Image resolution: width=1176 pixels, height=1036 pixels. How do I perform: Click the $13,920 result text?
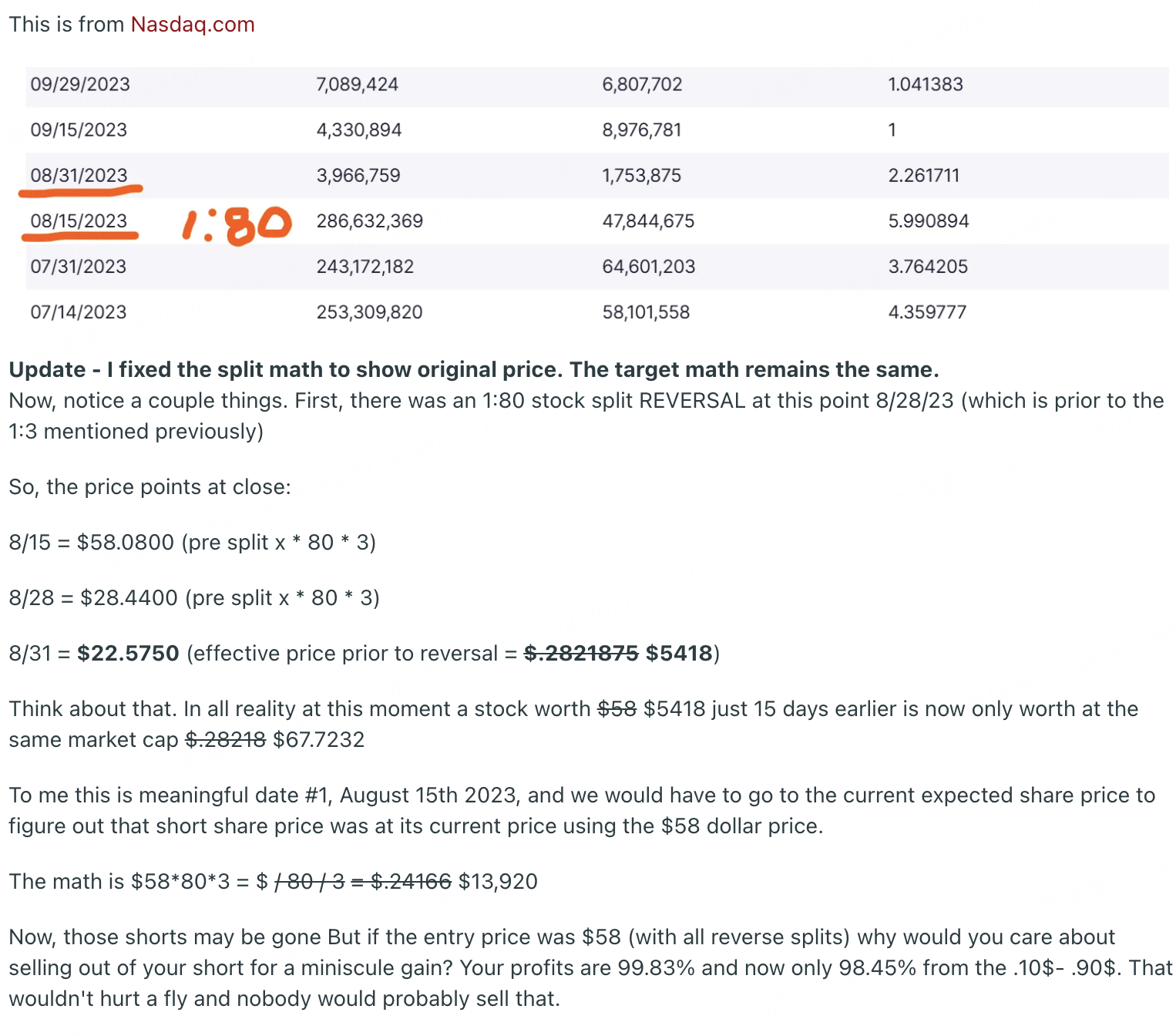(x=498, y=882)
